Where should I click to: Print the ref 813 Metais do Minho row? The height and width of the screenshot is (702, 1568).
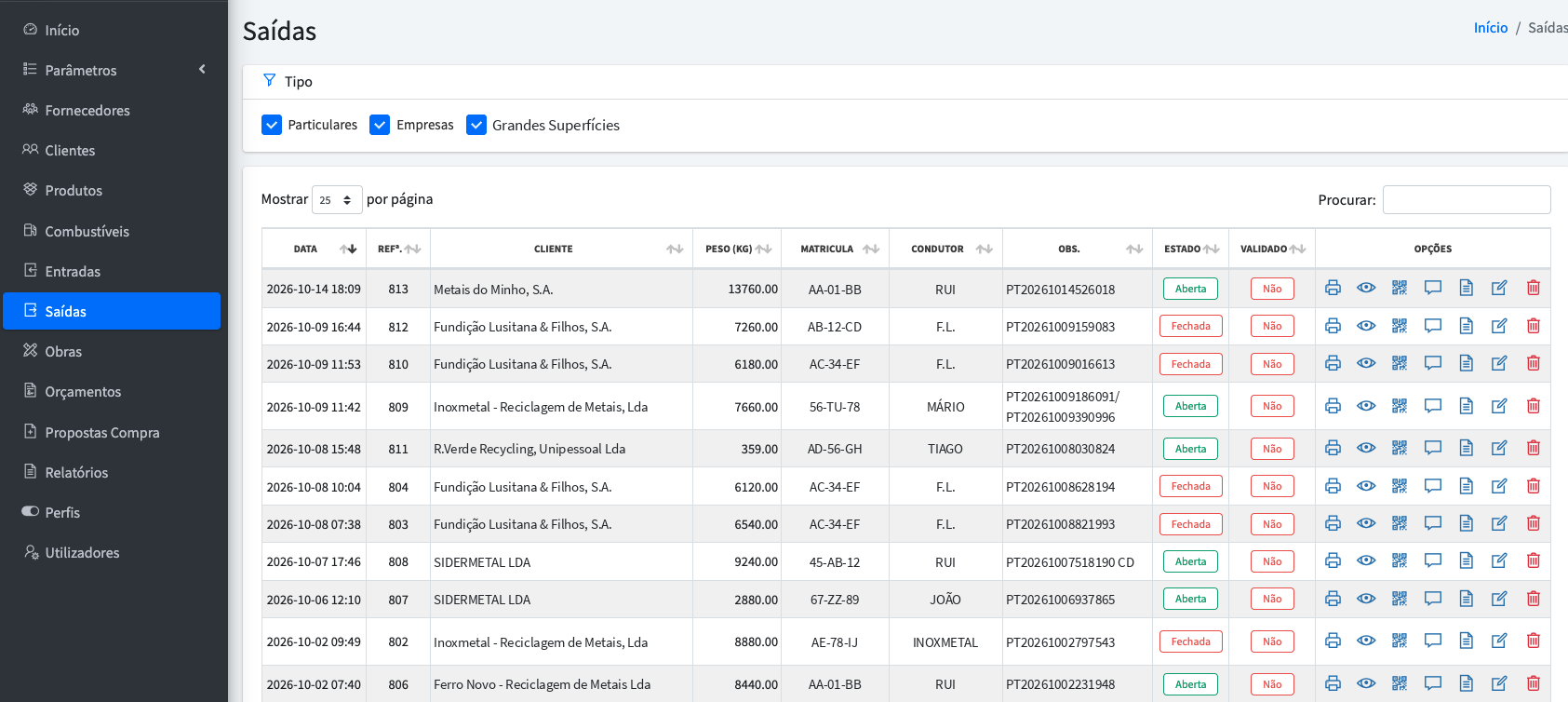coord(1333,288)
